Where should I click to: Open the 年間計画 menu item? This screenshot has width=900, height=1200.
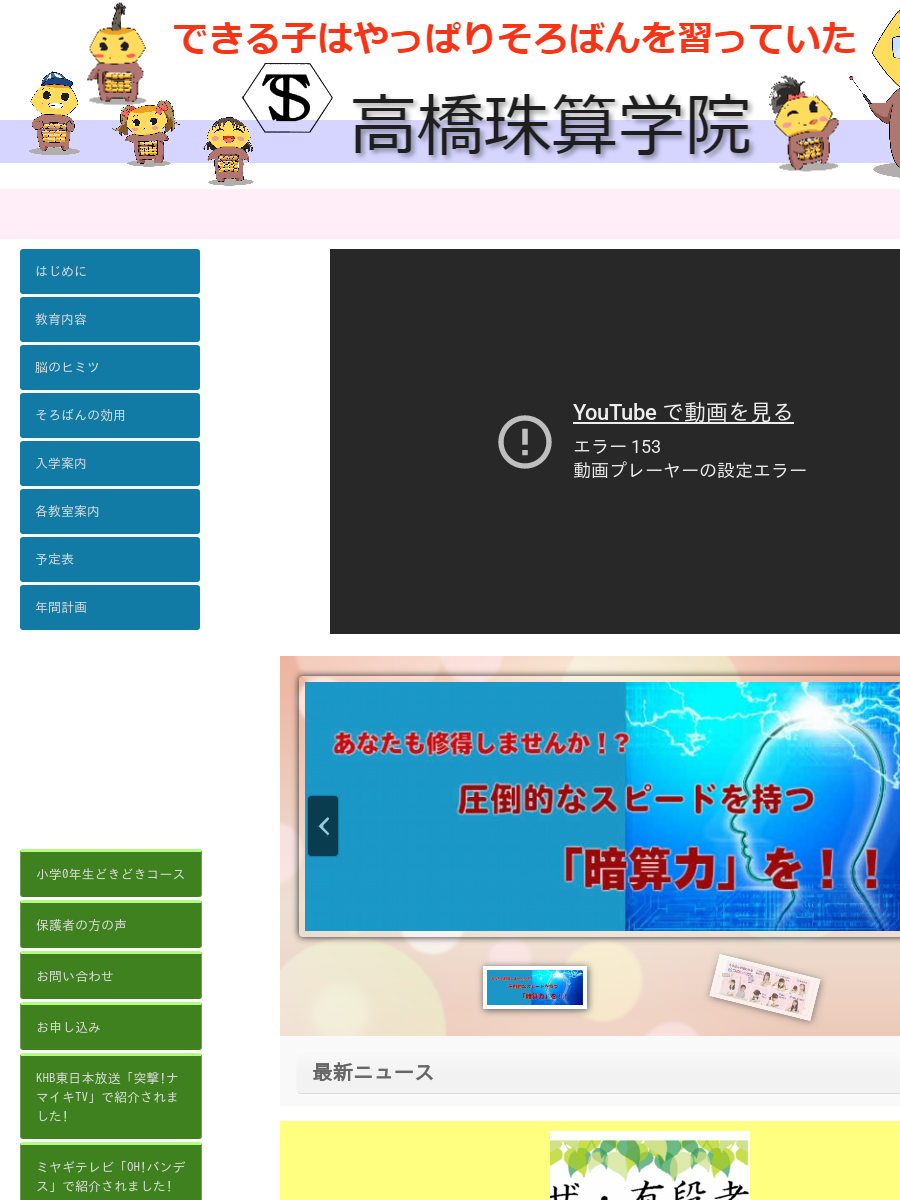point(110,607)
